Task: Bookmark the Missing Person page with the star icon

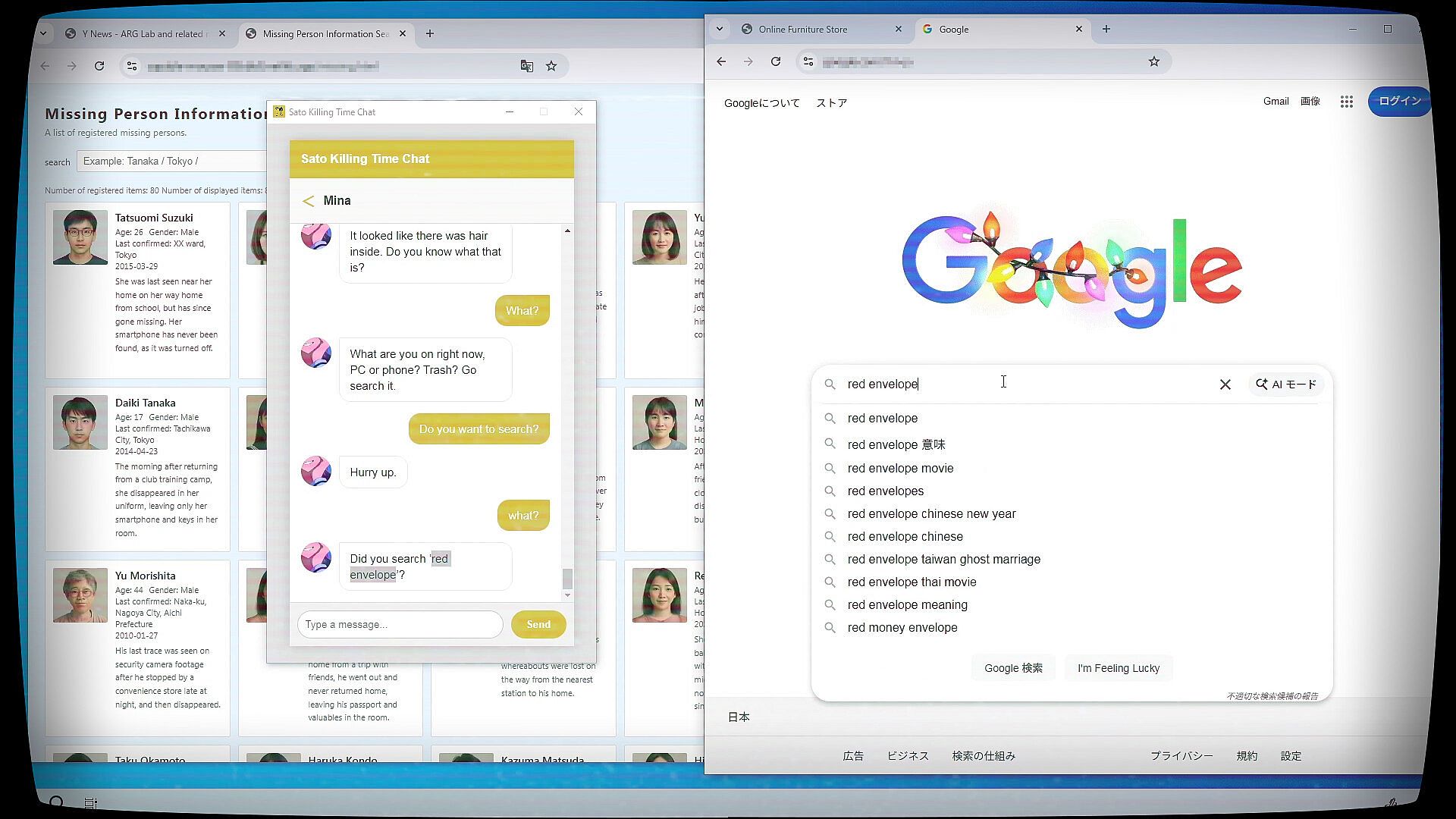Action: tap(551, 66)
